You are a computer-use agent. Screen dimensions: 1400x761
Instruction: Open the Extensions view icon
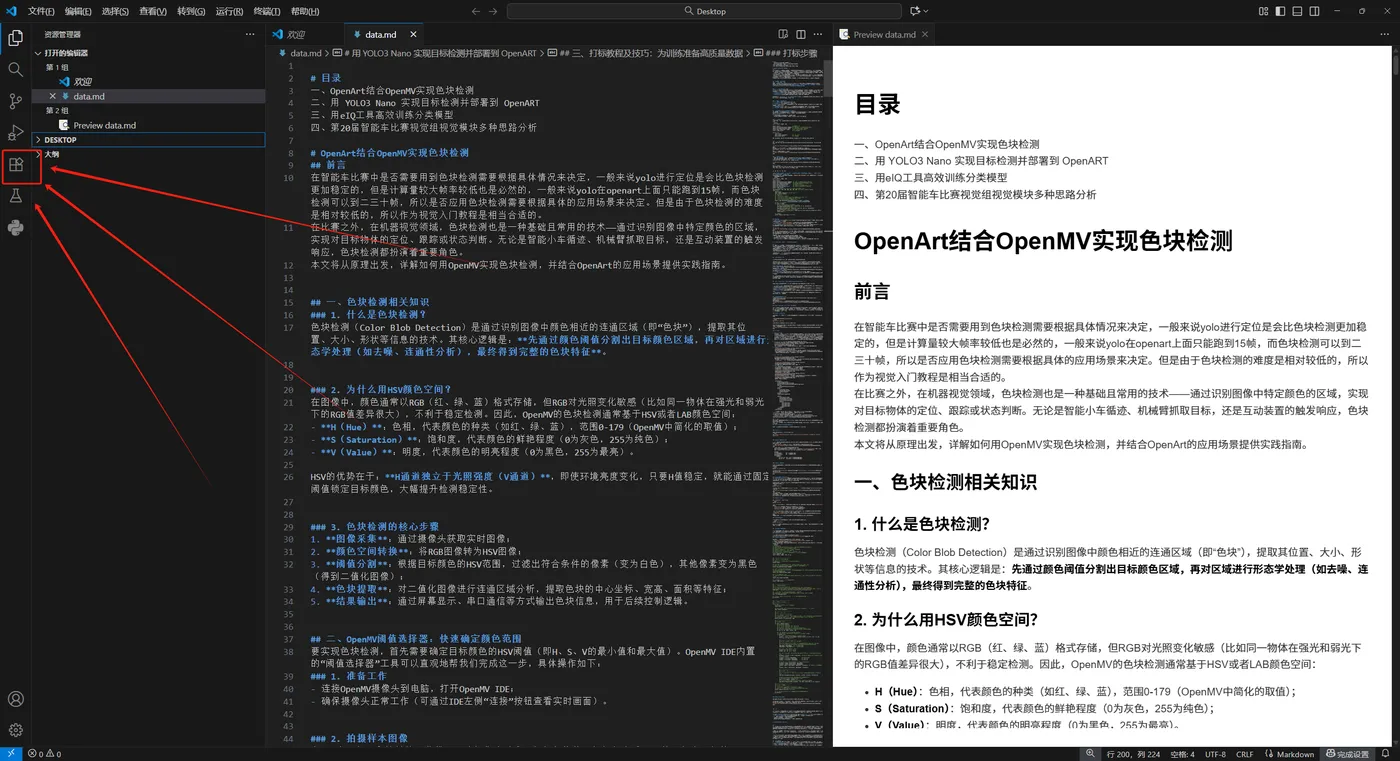pyautogui.click(x=15, y=165)
